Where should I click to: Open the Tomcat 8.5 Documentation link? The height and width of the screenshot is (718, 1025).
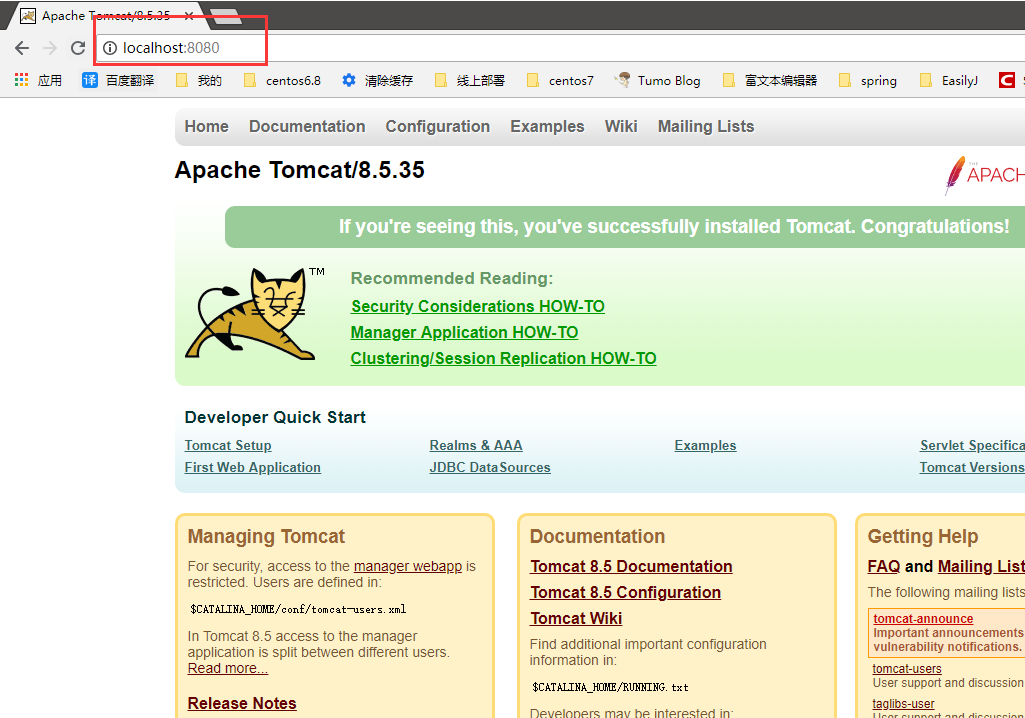coord(631,566)
